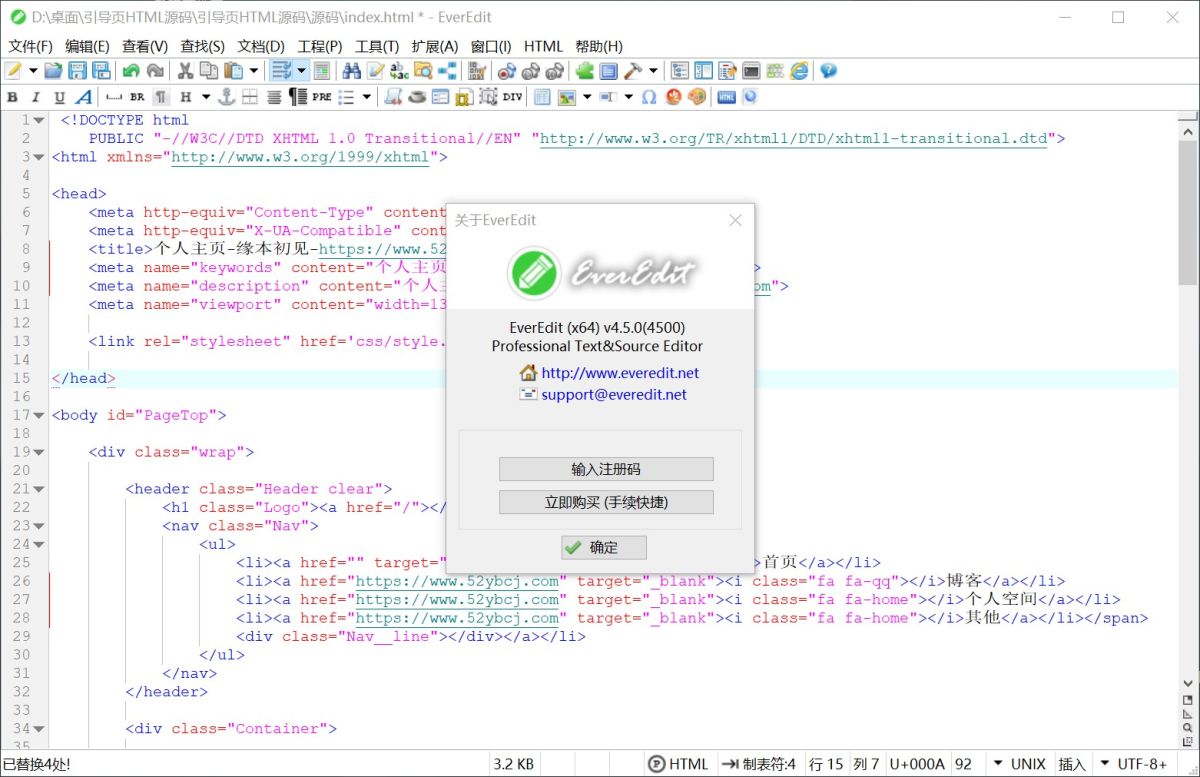Open the http://www.everedit.net link
This screenshot has height=777, width=1200.
point(620,373)
